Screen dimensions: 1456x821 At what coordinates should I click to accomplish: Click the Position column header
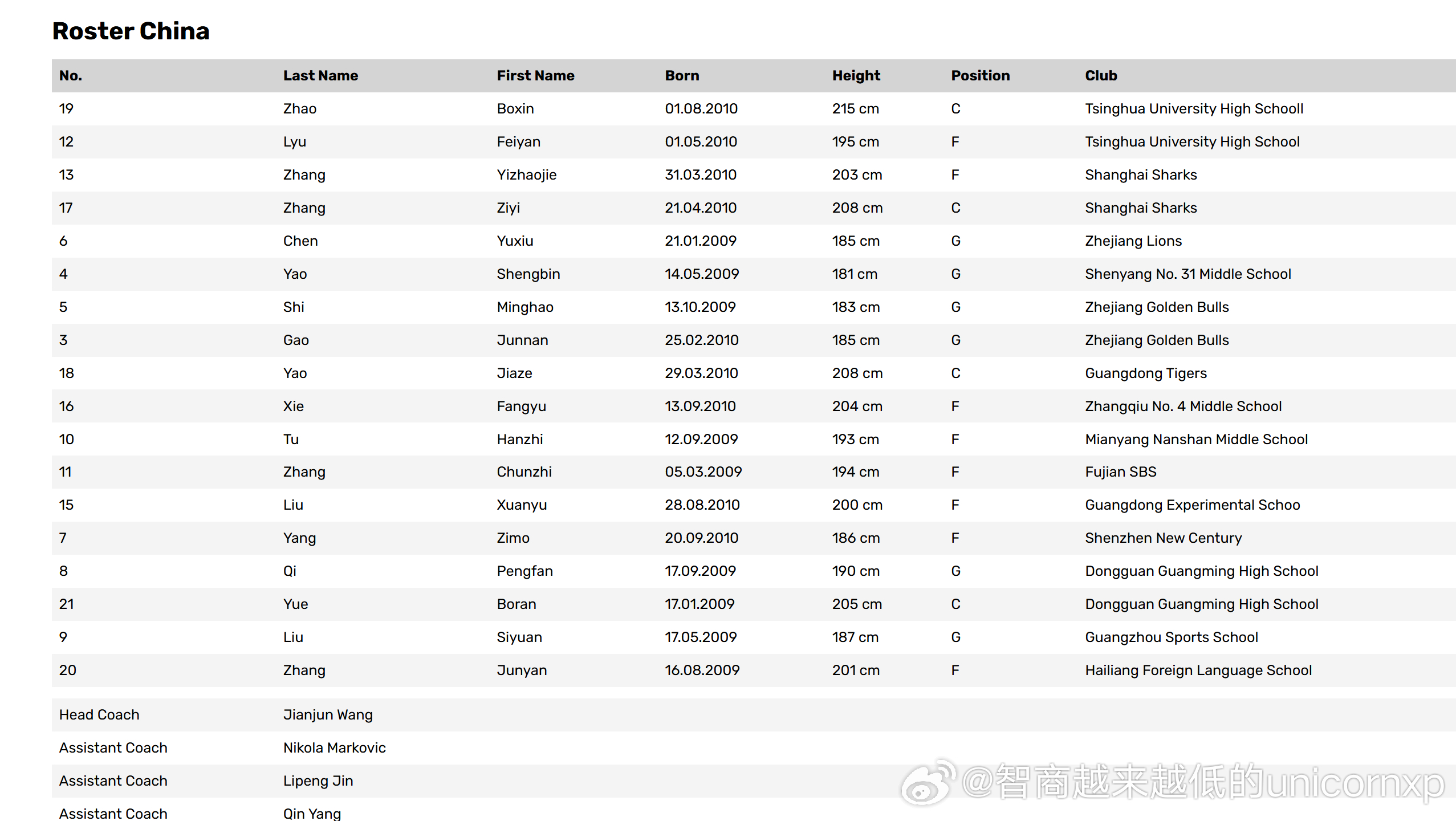tap(980, 75)
